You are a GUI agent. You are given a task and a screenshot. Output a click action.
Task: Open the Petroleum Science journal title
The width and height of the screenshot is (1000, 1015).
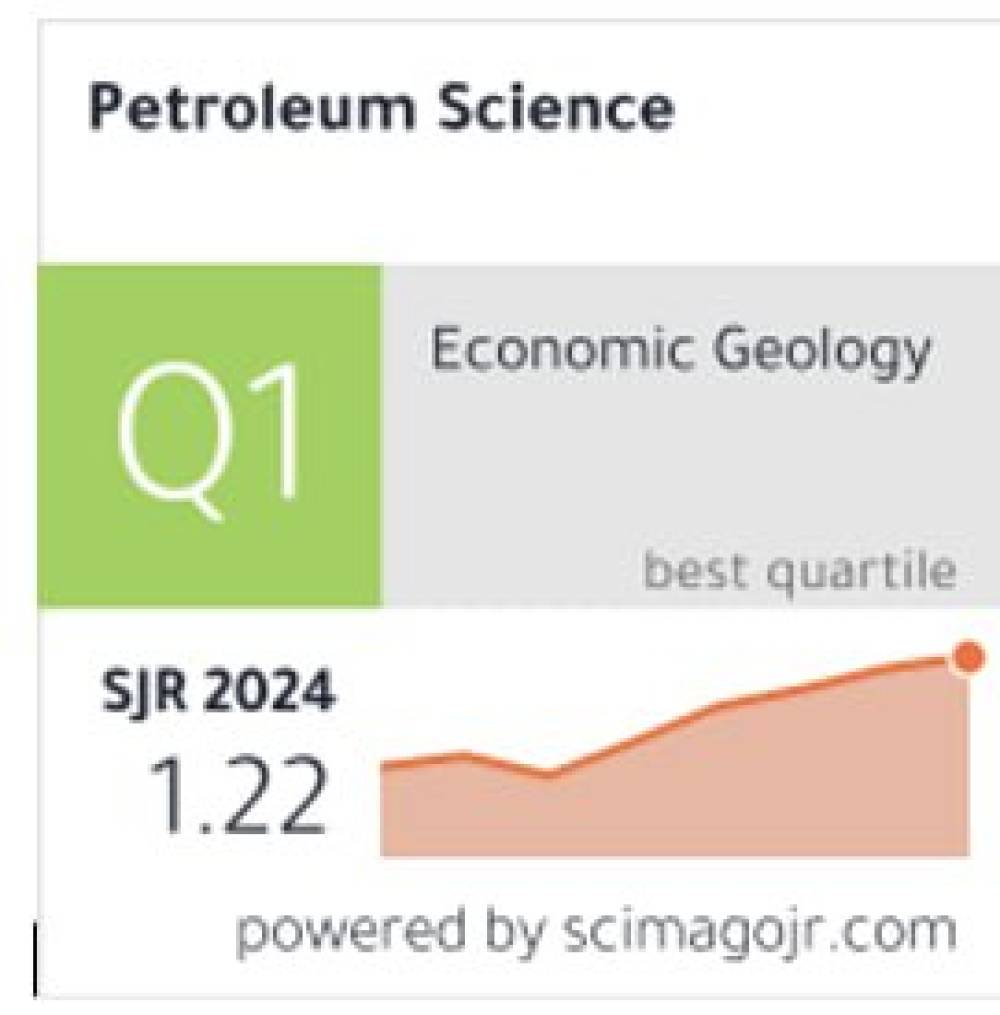pos(380,109)
